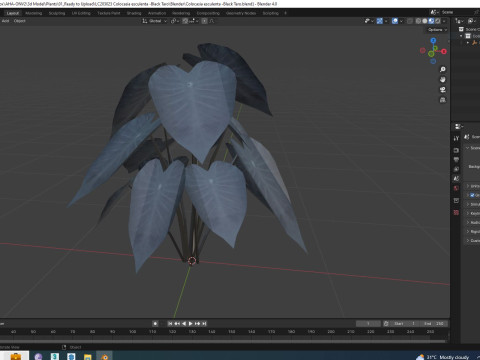The width and height of the screenshot is (480, 360).
Task: Click the current frame number field
Action: click(368, 323)
